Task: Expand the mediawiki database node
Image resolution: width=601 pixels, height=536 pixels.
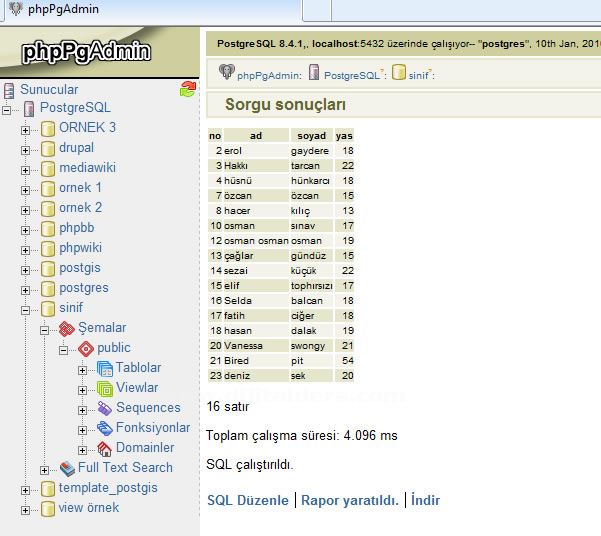Action: click(25, 170)
